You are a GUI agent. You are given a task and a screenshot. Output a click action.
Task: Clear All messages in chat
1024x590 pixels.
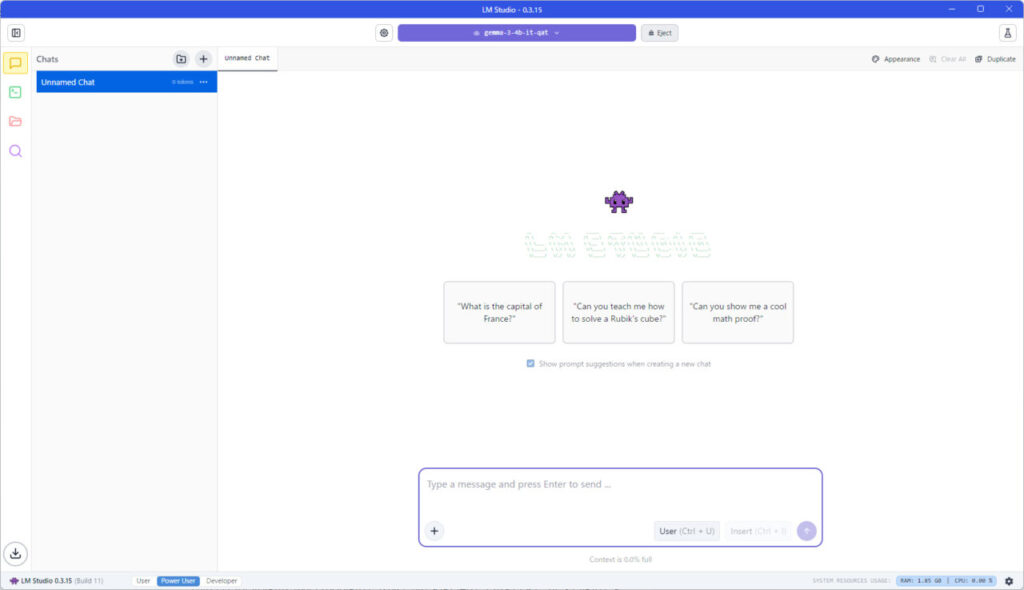(948, 59)
